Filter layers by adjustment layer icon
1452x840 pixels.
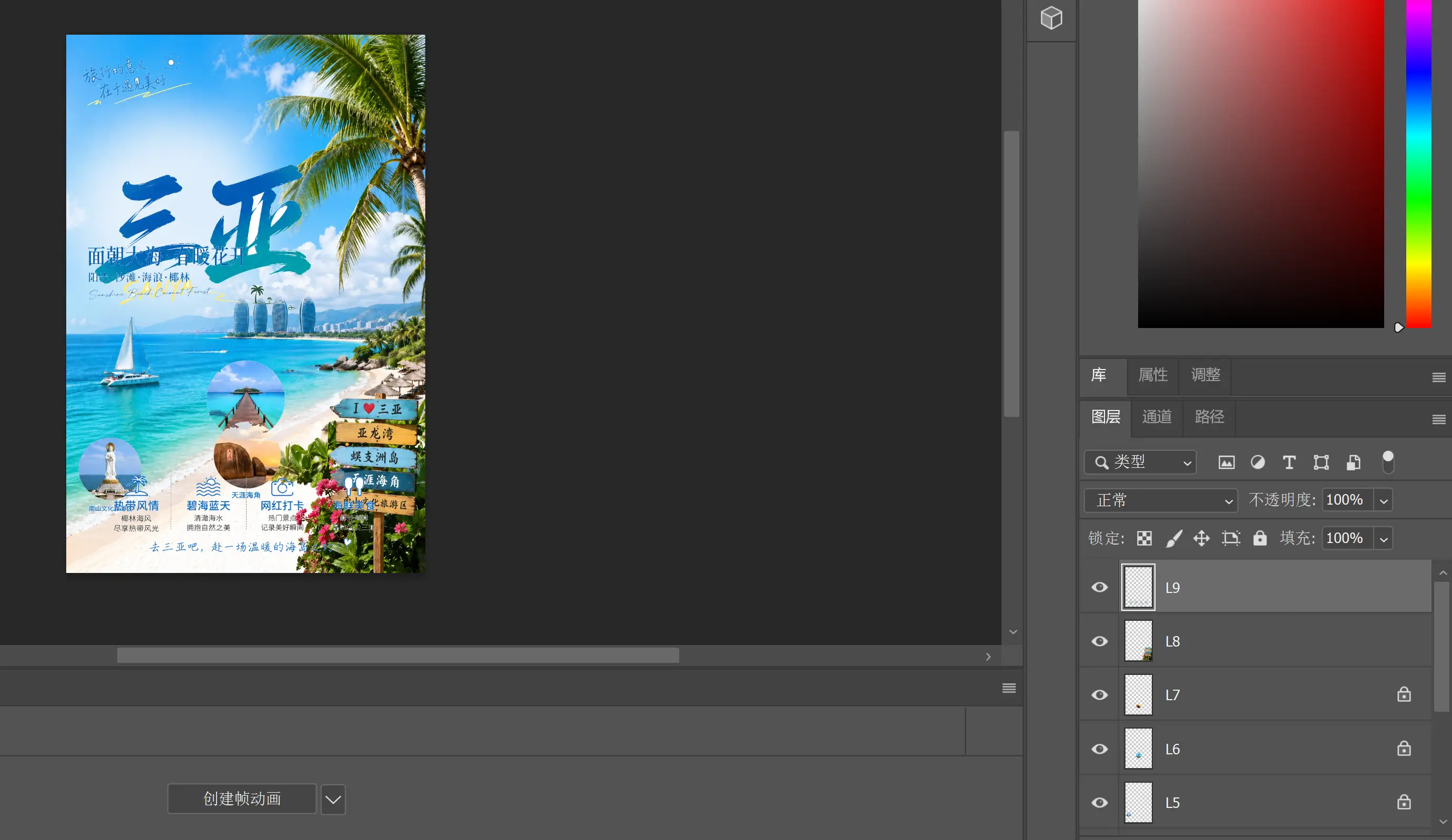pyautogui.click(x=1257, y=463)
